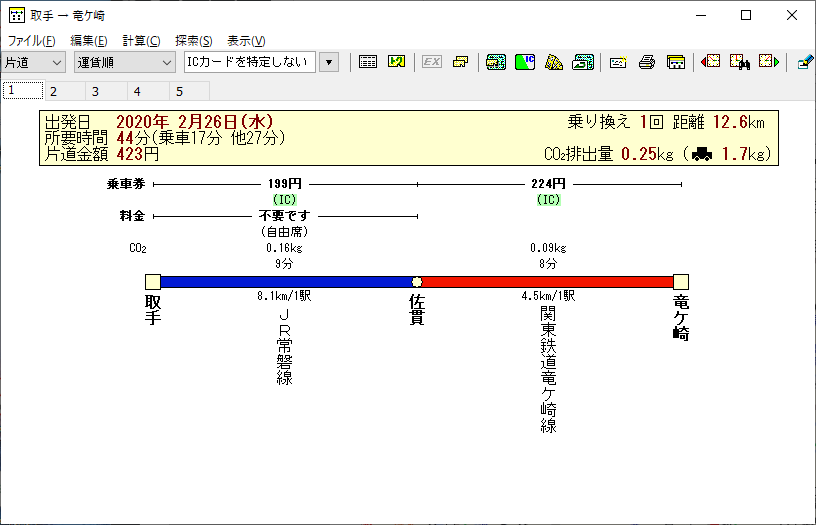The height and width of the screenshot is (525, 816).
Task: Click the fanned coupon tickets icon
Action: click(554, 62)
